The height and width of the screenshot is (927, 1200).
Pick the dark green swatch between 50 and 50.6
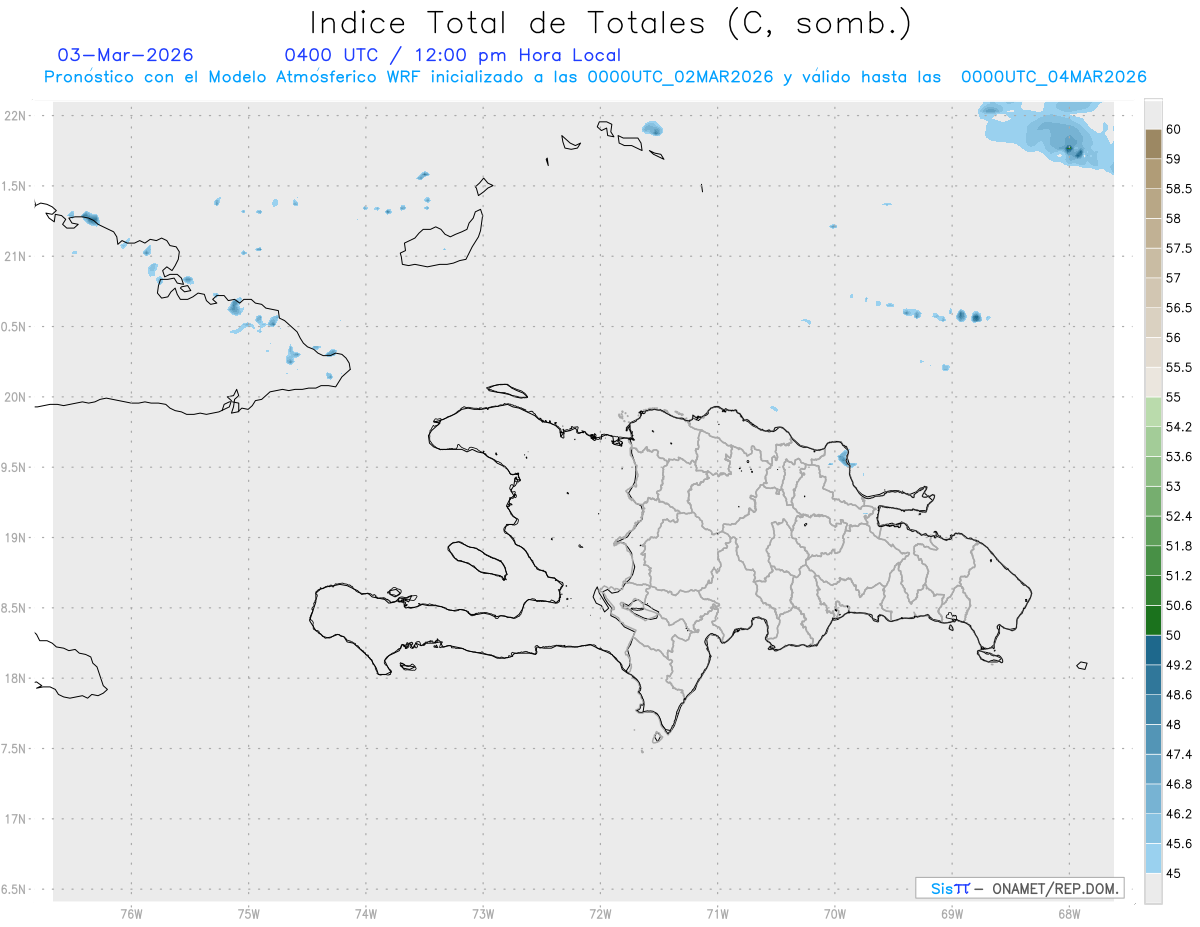[1153, 620]
